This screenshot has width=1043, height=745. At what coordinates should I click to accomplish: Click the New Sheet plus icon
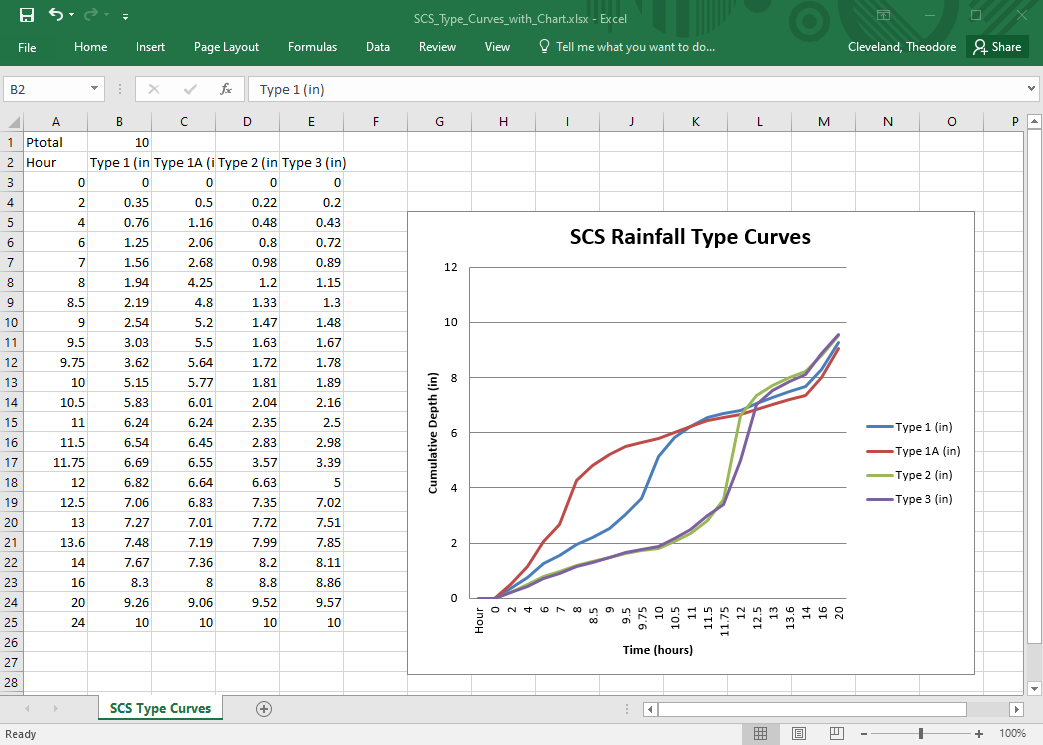point(263,709)
